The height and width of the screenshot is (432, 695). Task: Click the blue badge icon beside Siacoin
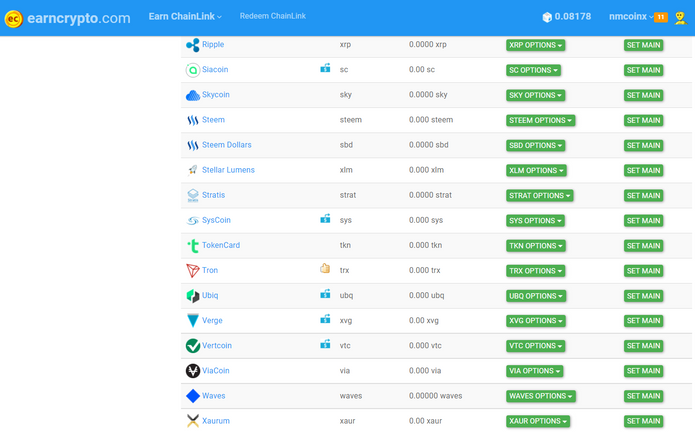click(325, 68)
